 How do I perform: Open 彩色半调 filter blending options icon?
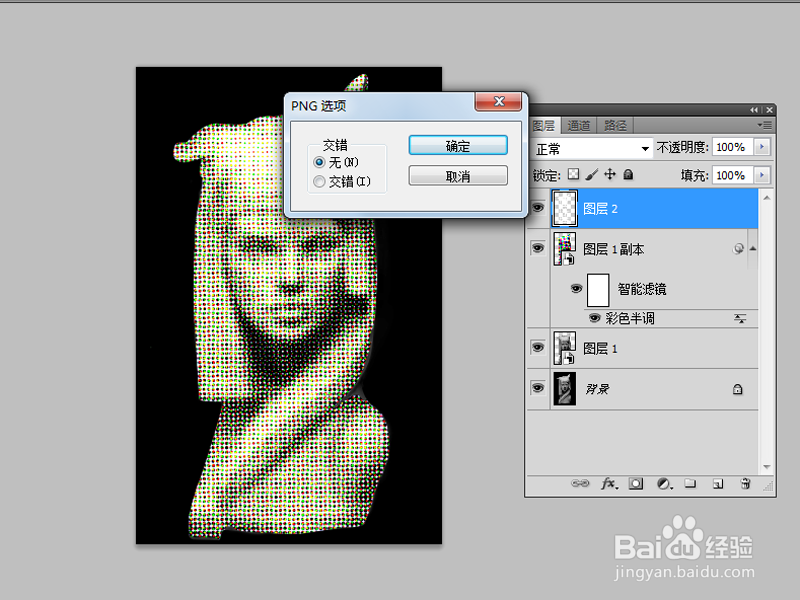740,318
